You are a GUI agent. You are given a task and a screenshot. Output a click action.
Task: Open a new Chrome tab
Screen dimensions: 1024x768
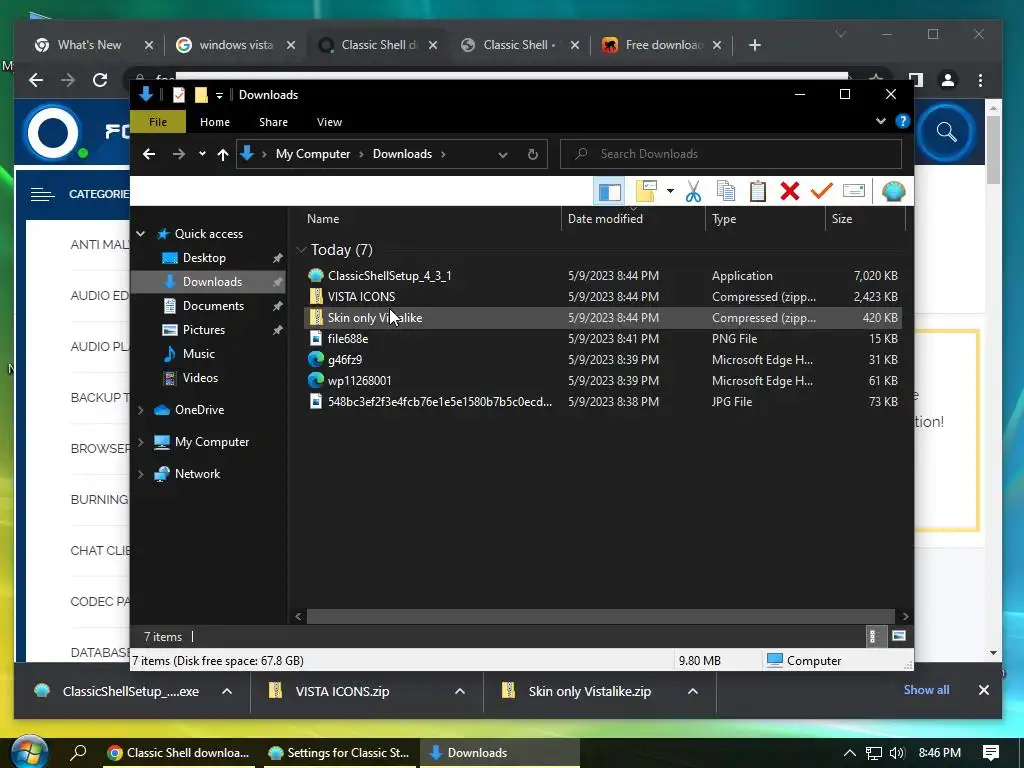755,45
